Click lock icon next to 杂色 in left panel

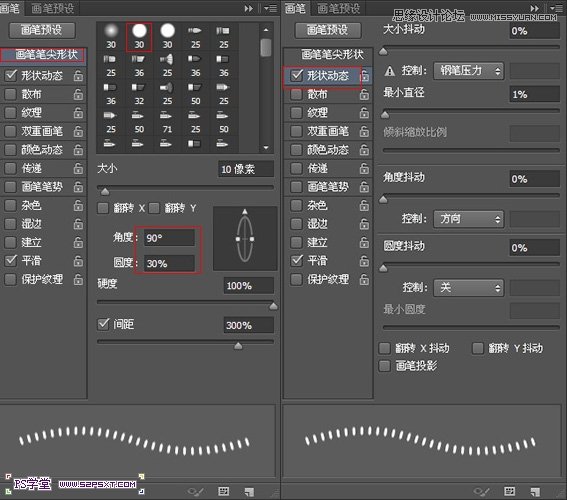pyautogui.click(x=78, y=205)
